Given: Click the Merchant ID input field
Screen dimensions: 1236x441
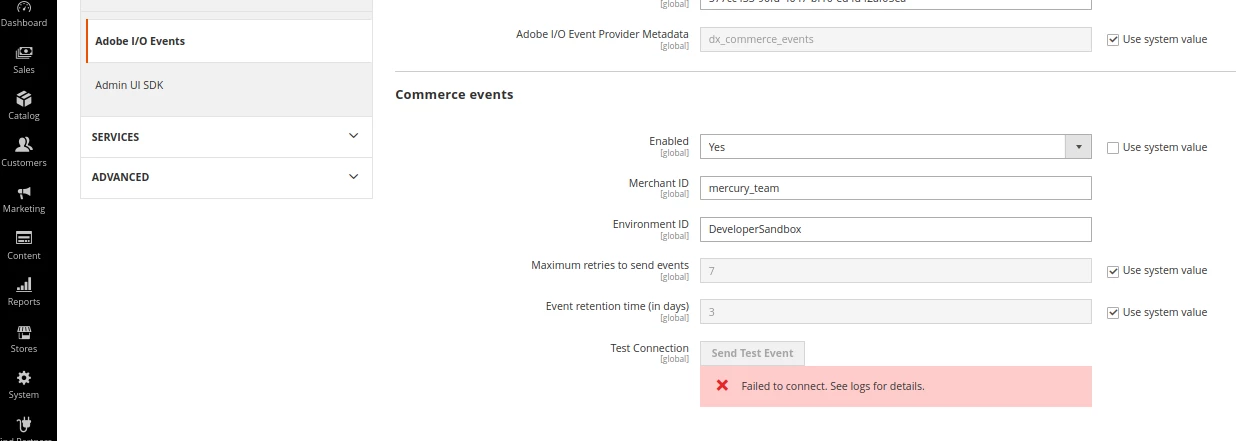Looking at the screenshot, I should coord(895,188).
